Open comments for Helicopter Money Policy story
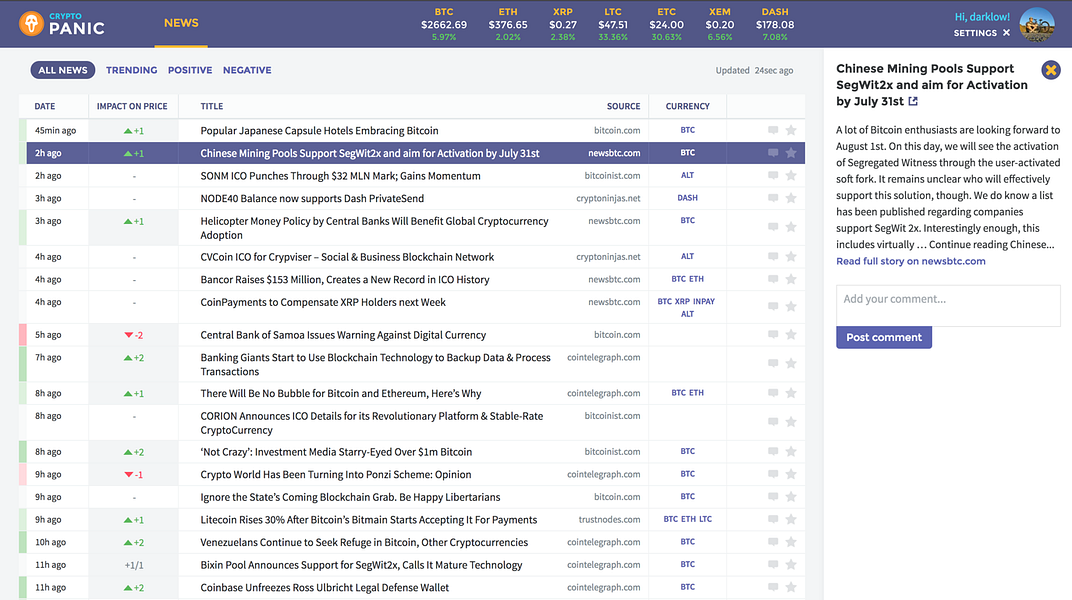 coord(773,227)
